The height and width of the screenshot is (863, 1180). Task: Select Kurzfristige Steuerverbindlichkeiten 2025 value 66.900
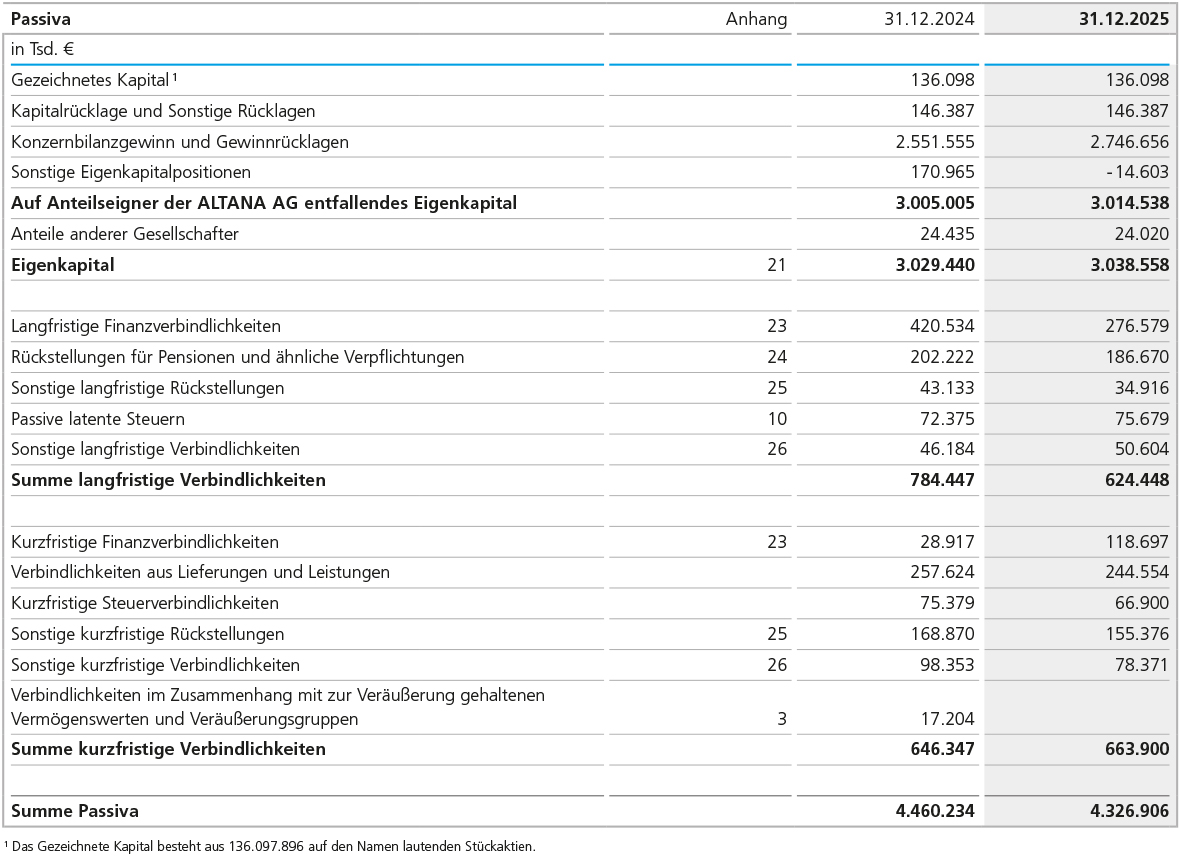pos(1140,603)
